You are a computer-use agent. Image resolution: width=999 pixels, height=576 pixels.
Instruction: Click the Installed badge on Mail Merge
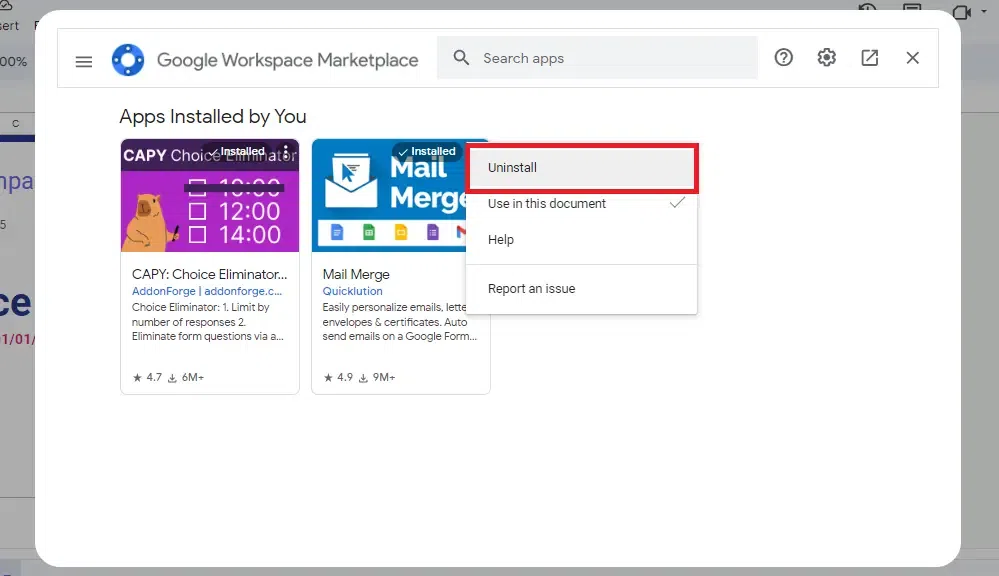pyautogui.click(x=428, y=152)
